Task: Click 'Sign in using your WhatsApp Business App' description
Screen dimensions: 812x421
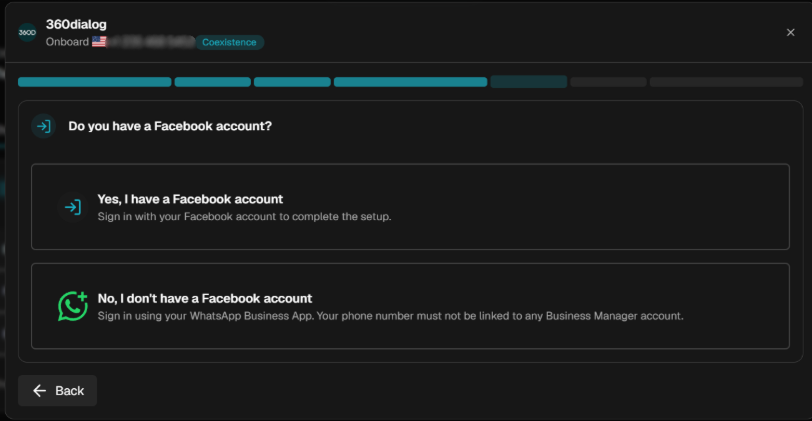Action: [x=390, y=316]
